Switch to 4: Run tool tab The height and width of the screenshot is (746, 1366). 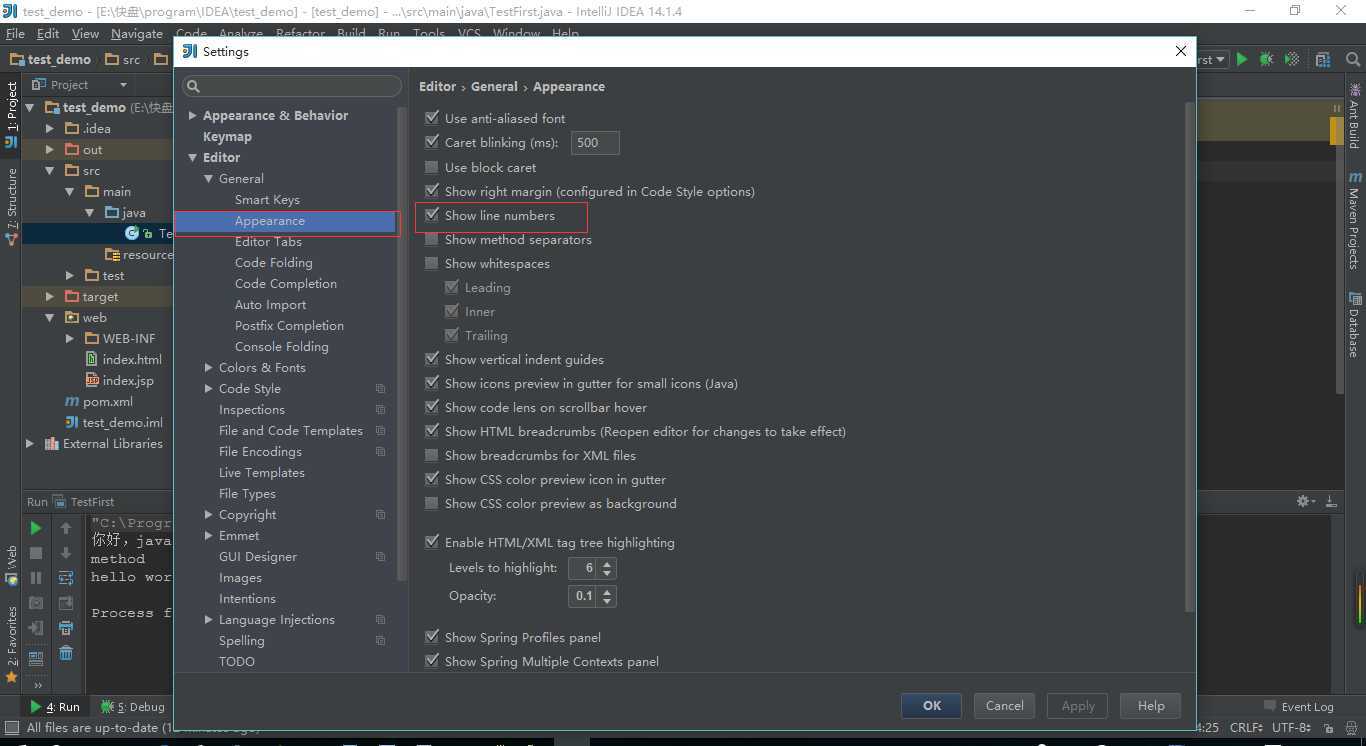click(55, 706)
